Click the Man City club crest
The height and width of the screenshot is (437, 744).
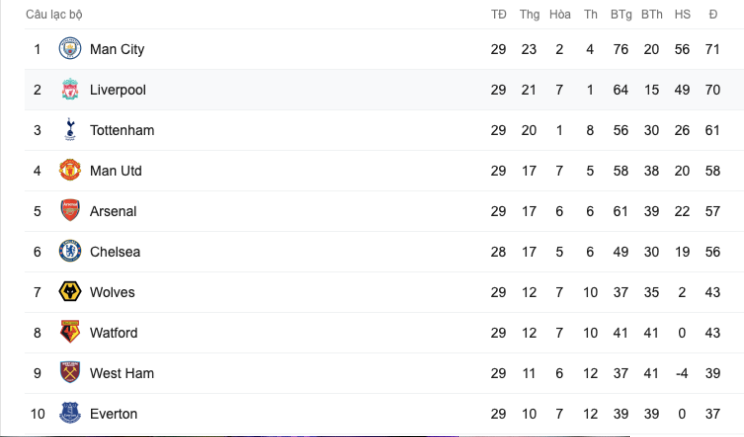point(69,49)
